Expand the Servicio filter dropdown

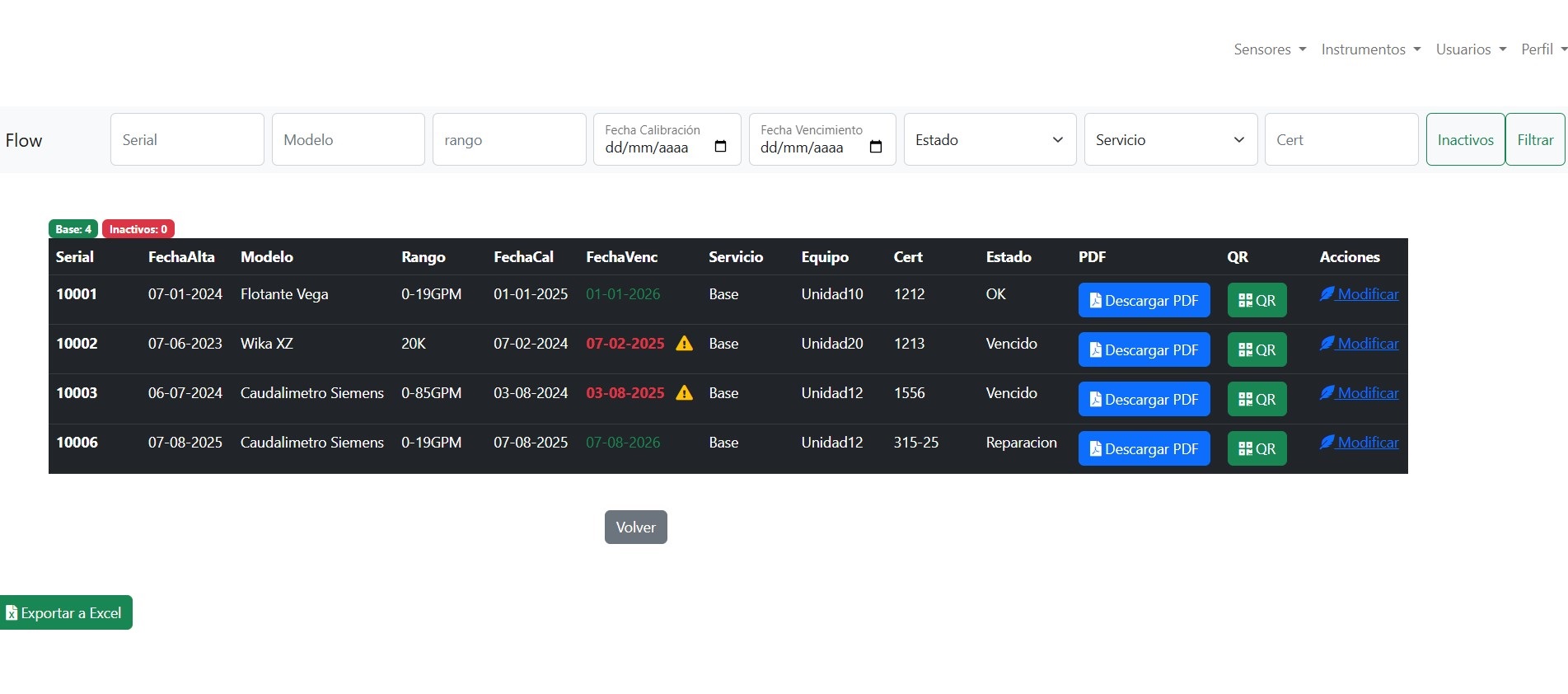(x=1170, y=139)
